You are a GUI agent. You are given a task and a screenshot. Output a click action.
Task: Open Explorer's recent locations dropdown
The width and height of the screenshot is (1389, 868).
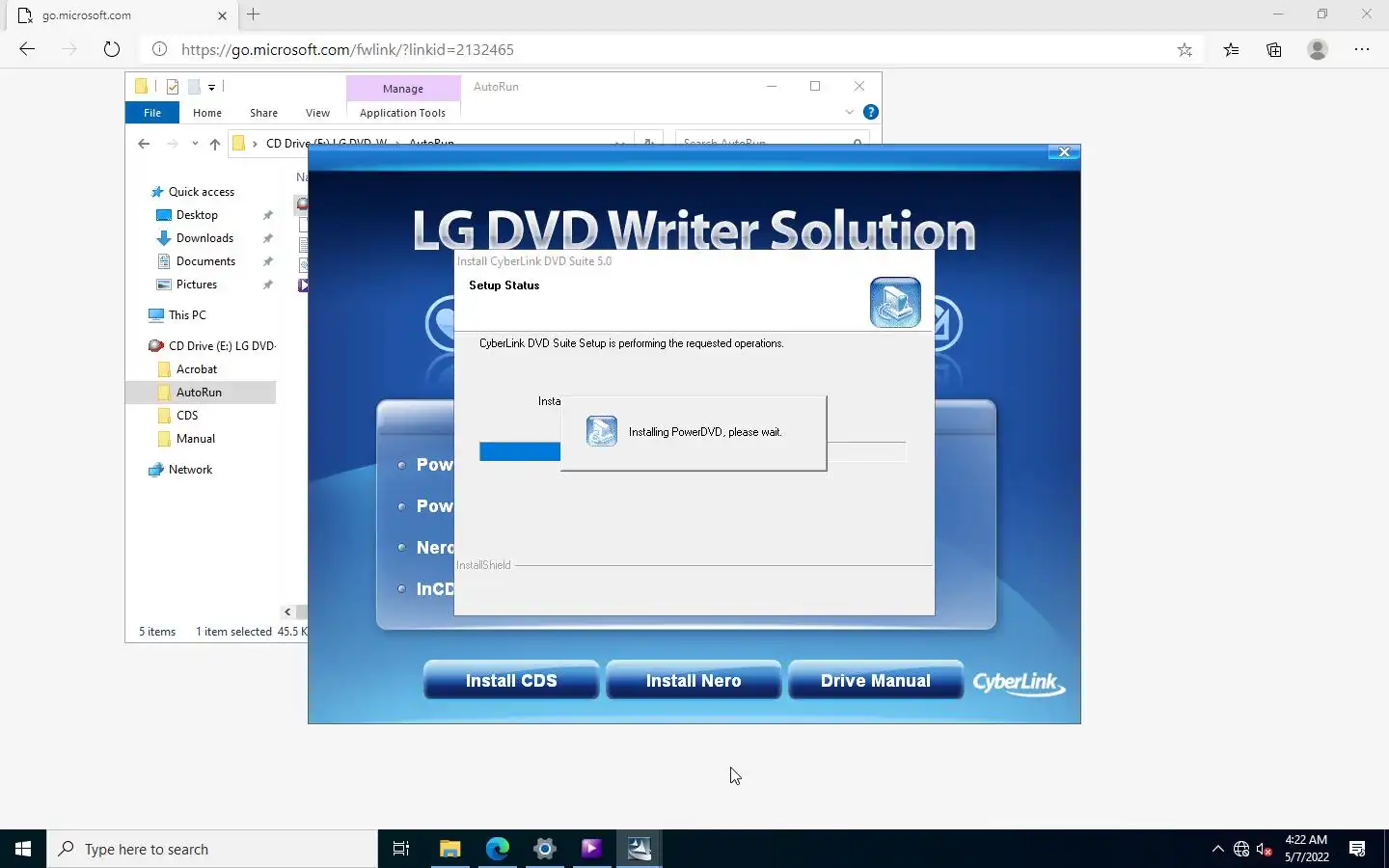(195, 144)
